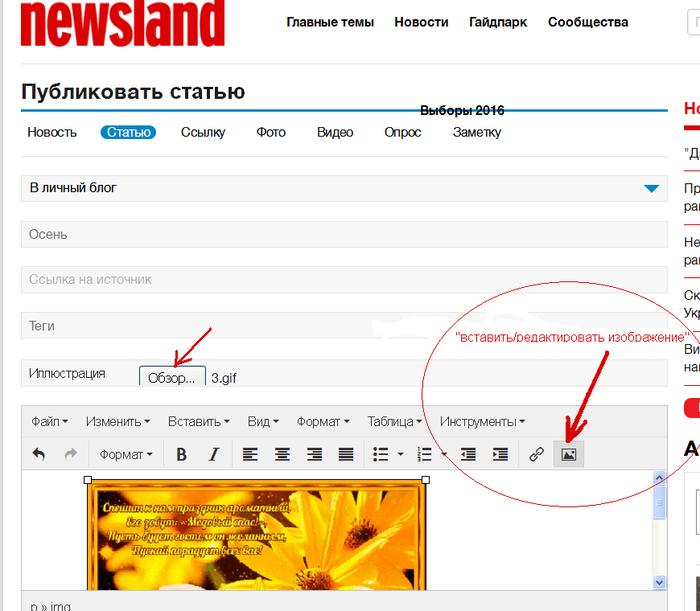Screen dimensions: 700x611
Task: Click the insert/edit image icon
Action: point(568,454)
